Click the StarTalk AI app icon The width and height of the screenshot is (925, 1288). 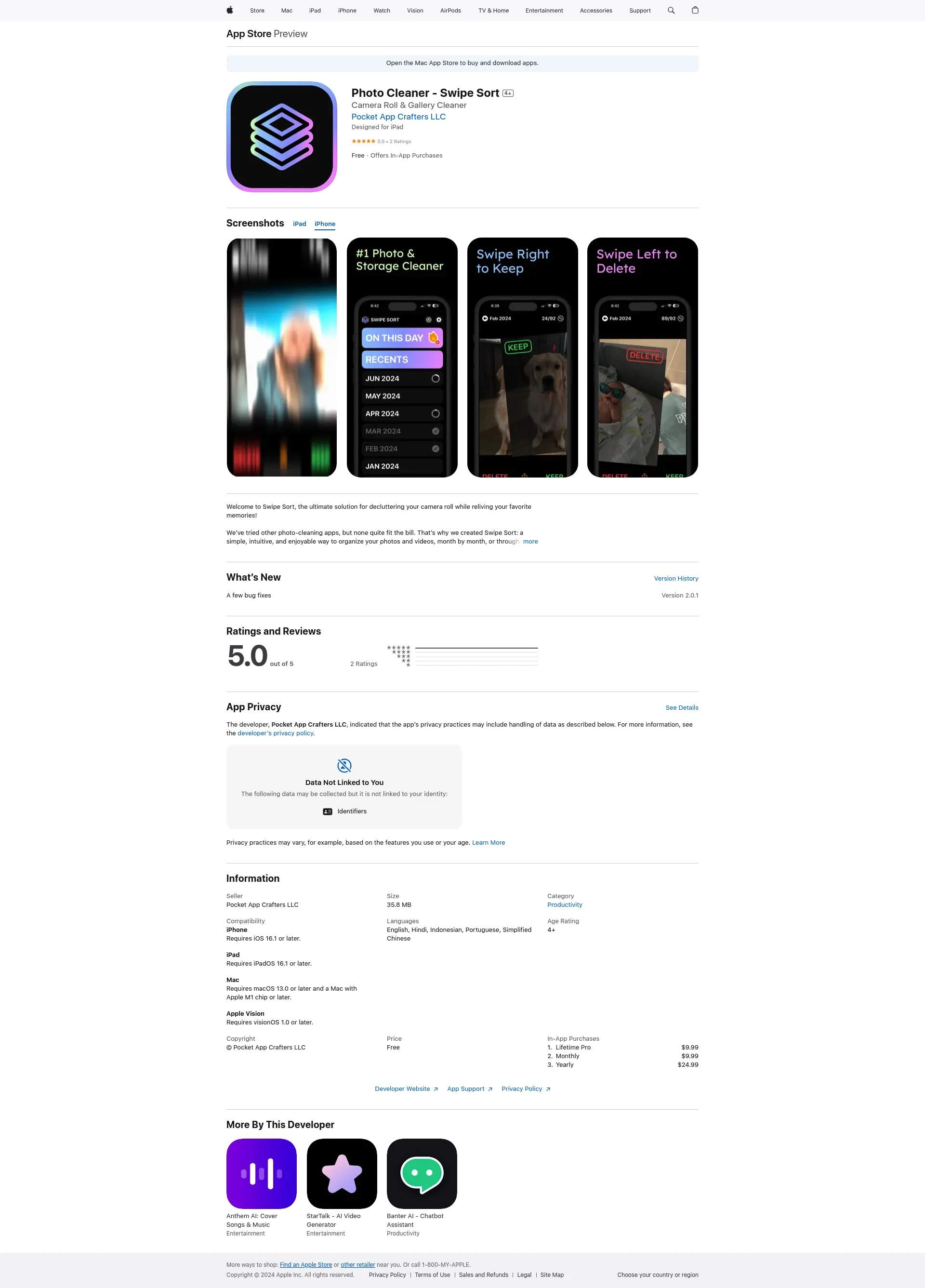[341, 1173]
